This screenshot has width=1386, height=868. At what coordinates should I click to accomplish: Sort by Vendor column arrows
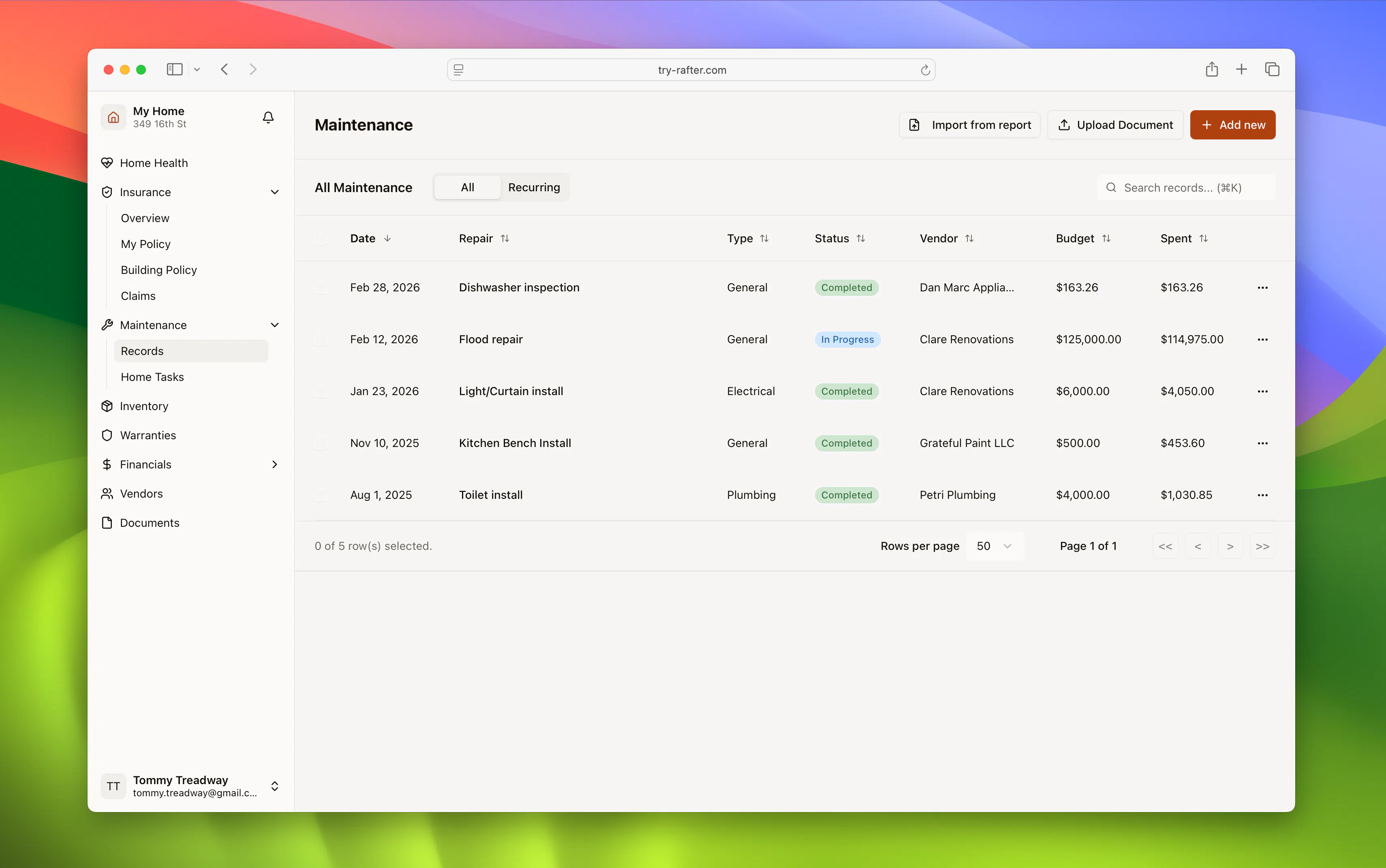pyautogui.click(x=969, y=238)
